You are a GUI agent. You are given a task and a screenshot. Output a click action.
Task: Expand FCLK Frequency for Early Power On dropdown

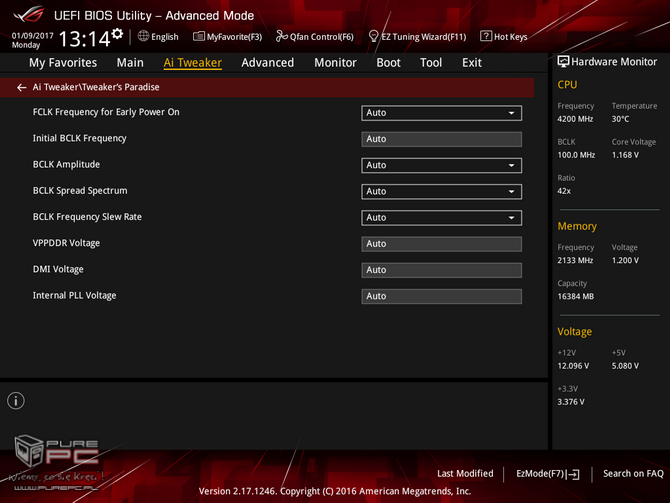click(x=441, y=113)
